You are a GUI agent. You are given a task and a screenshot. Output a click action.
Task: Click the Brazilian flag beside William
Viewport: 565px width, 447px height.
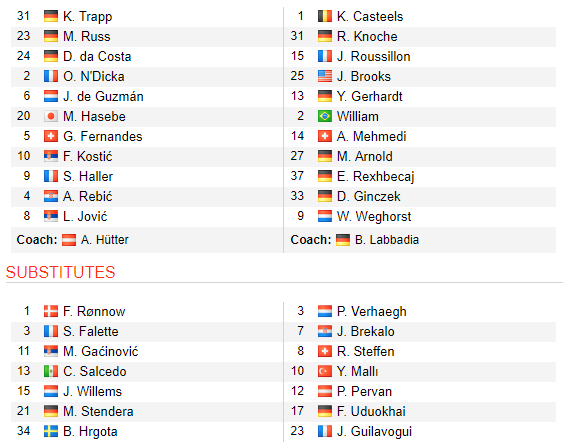325,116
